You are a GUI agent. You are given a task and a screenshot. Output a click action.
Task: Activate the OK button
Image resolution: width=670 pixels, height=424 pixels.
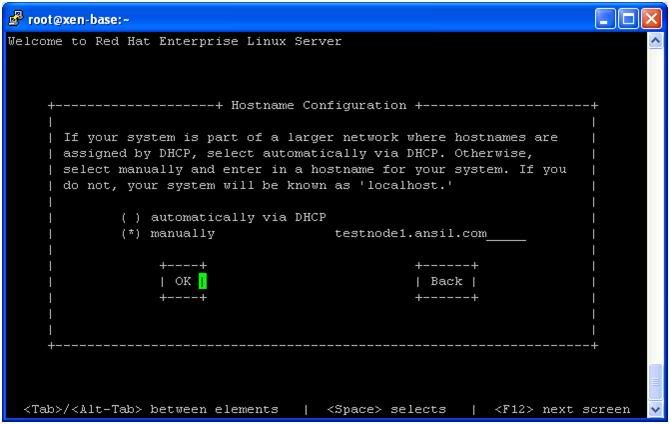coord(183,281)
